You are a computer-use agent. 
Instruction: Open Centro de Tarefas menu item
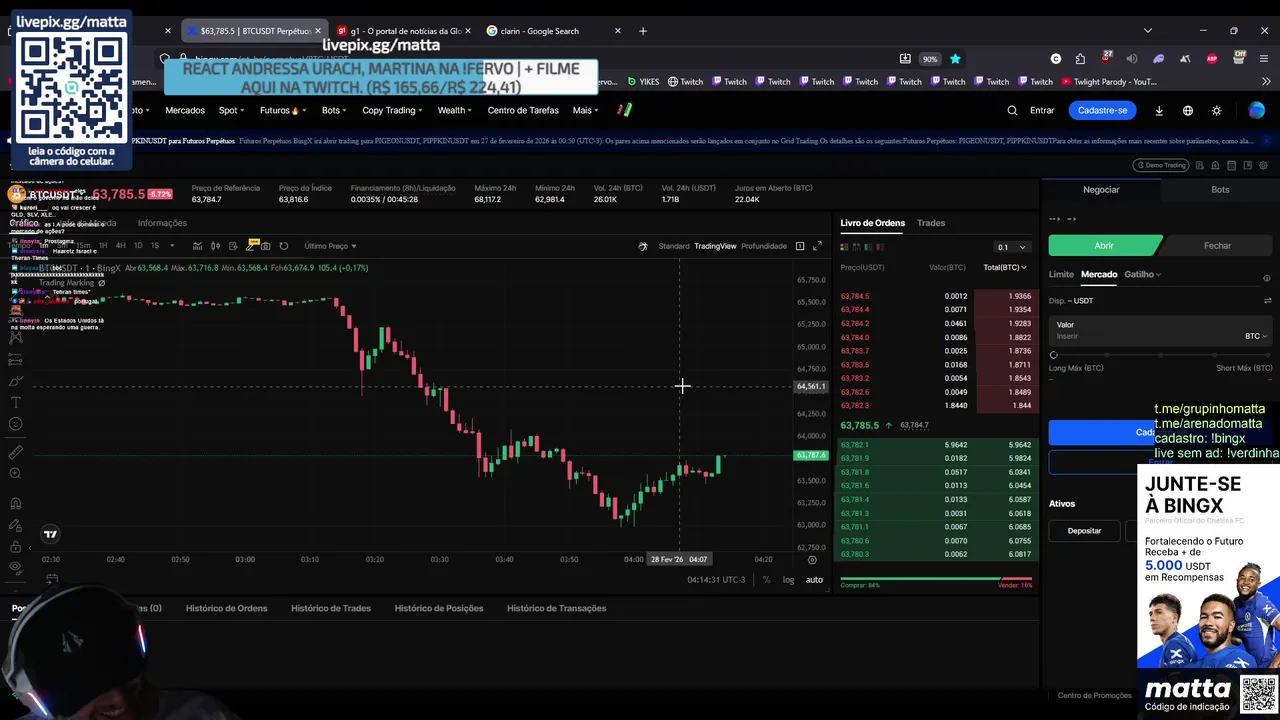523,110
